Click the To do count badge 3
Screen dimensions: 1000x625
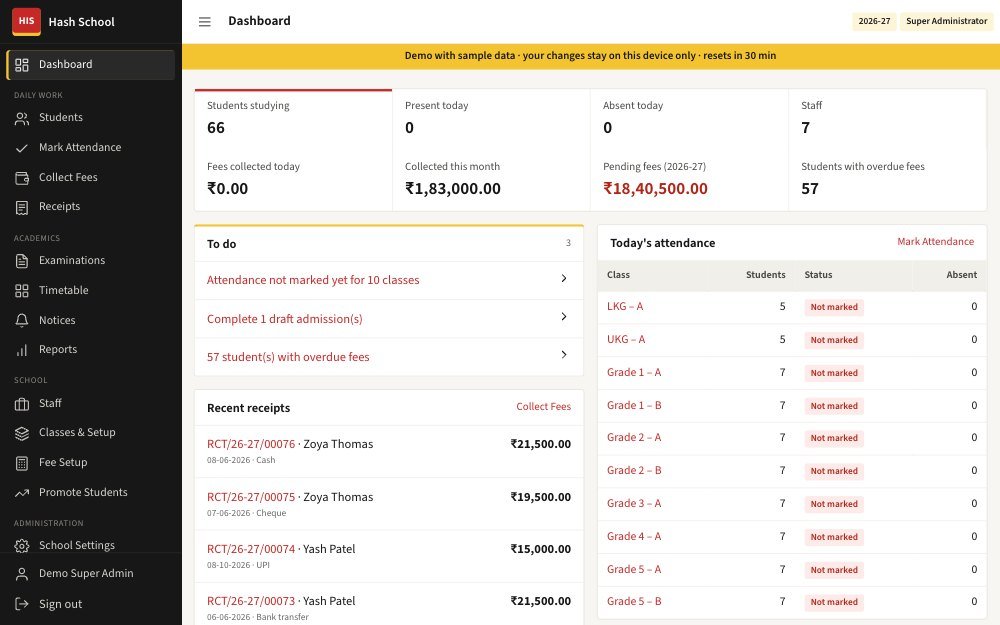point(568,243)
